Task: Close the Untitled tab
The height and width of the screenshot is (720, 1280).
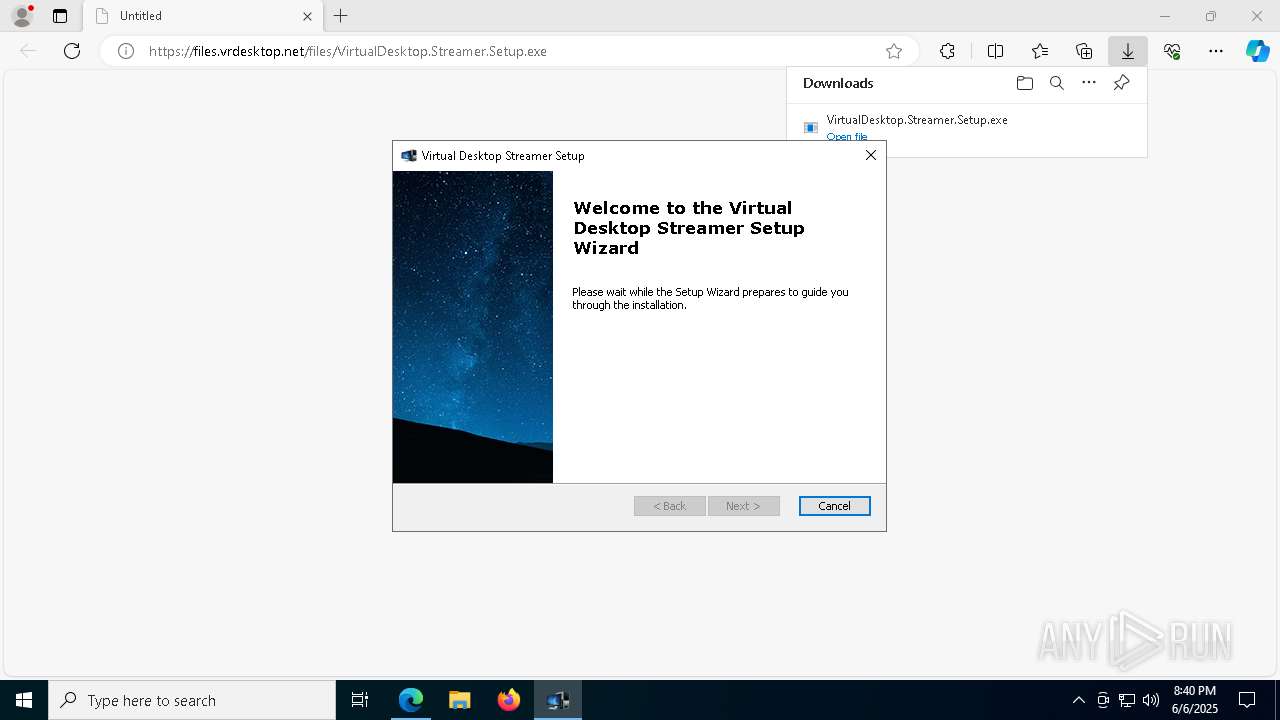Action: tap(307, 16)
